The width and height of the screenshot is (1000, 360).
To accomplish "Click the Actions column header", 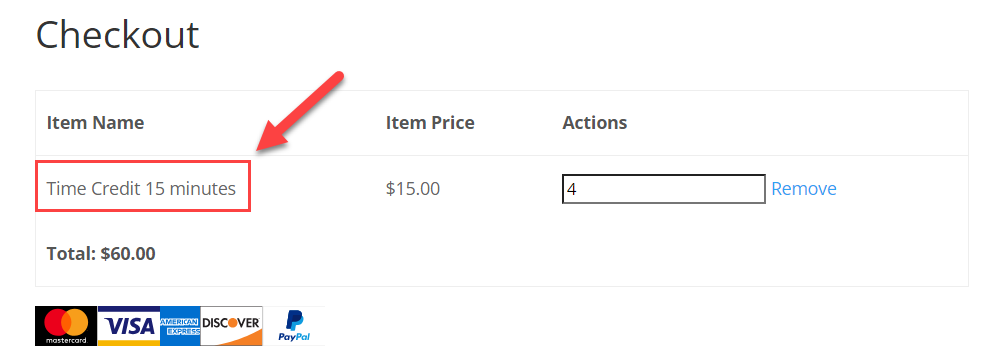I will tap(594, 123).
